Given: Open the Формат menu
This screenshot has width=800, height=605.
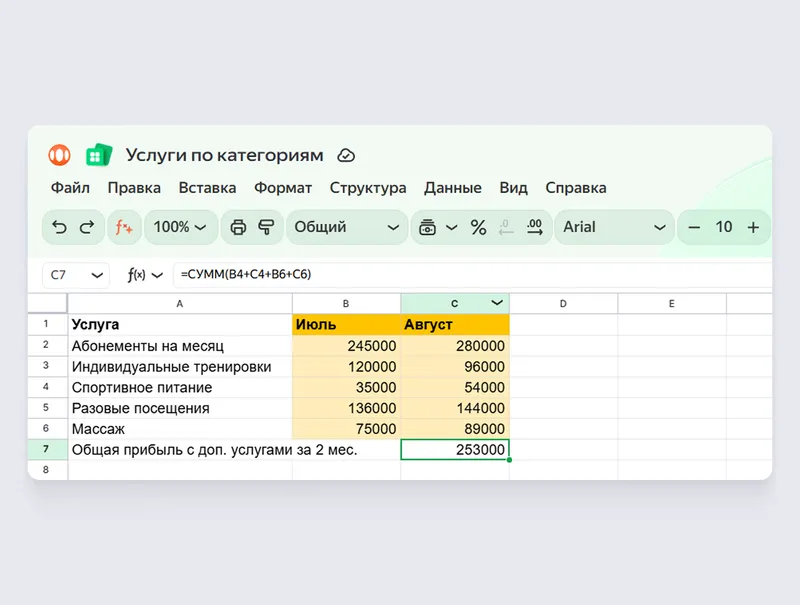Looking at the screenshot, I should click(x=283, y=188).
